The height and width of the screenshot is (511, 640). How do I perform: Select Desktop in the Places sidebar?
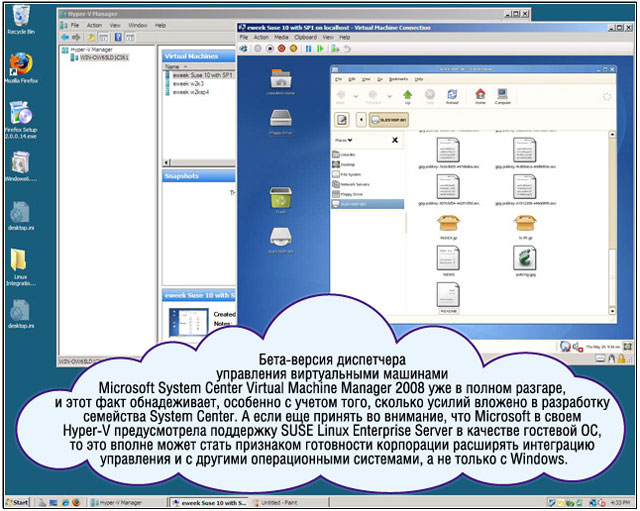coord(343,164)
